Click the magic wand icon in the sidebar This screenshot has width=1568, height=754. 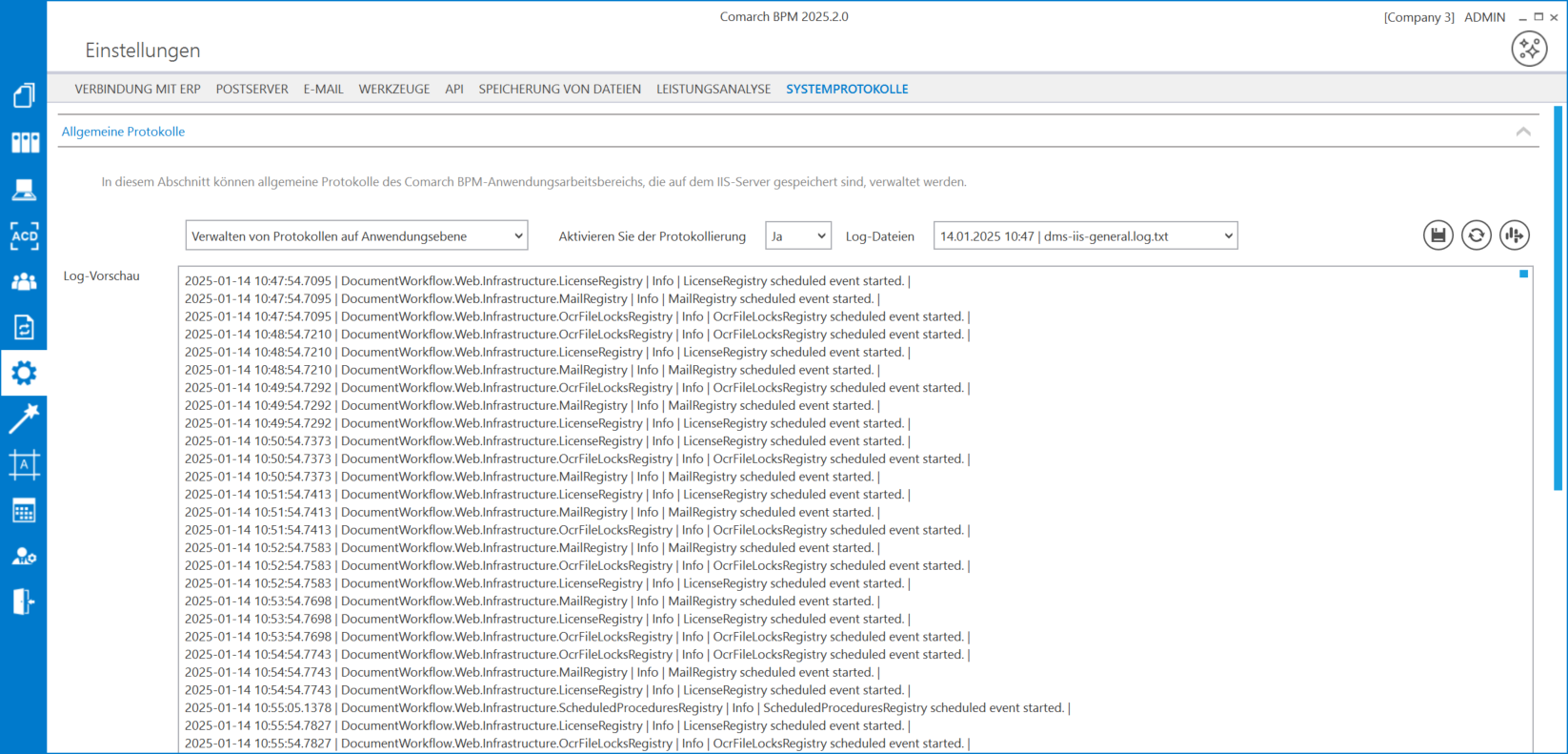(x=24, y=418)
